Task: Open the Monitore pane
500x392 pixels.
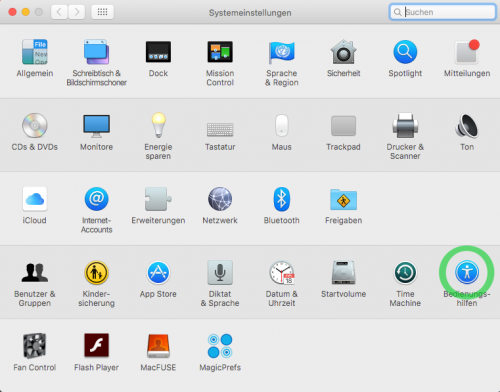Action: coord(96,126)
